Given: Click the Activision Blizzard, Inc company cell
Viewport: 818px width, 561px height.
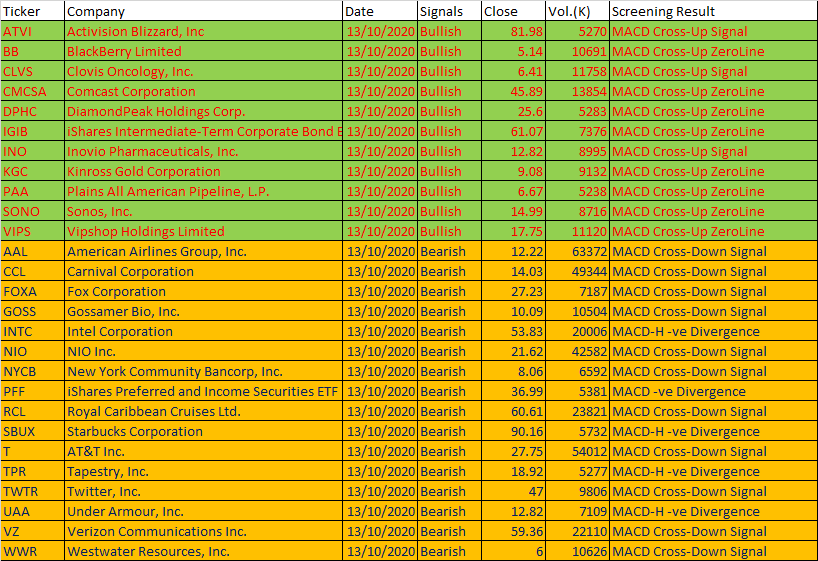Looking at the screenshot, I should (x=203, y=31).
